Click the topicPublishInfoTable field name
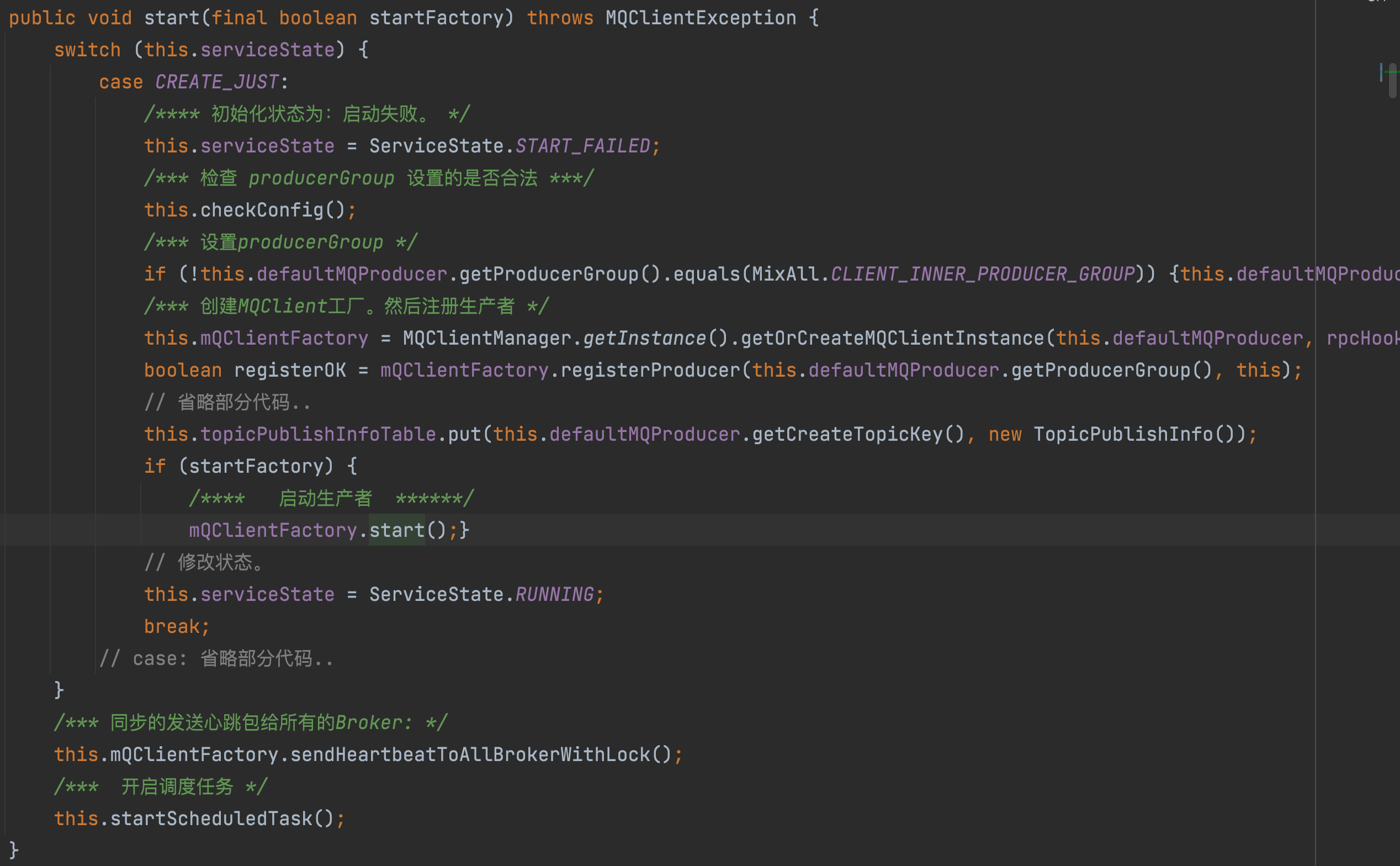 point(317,434)
